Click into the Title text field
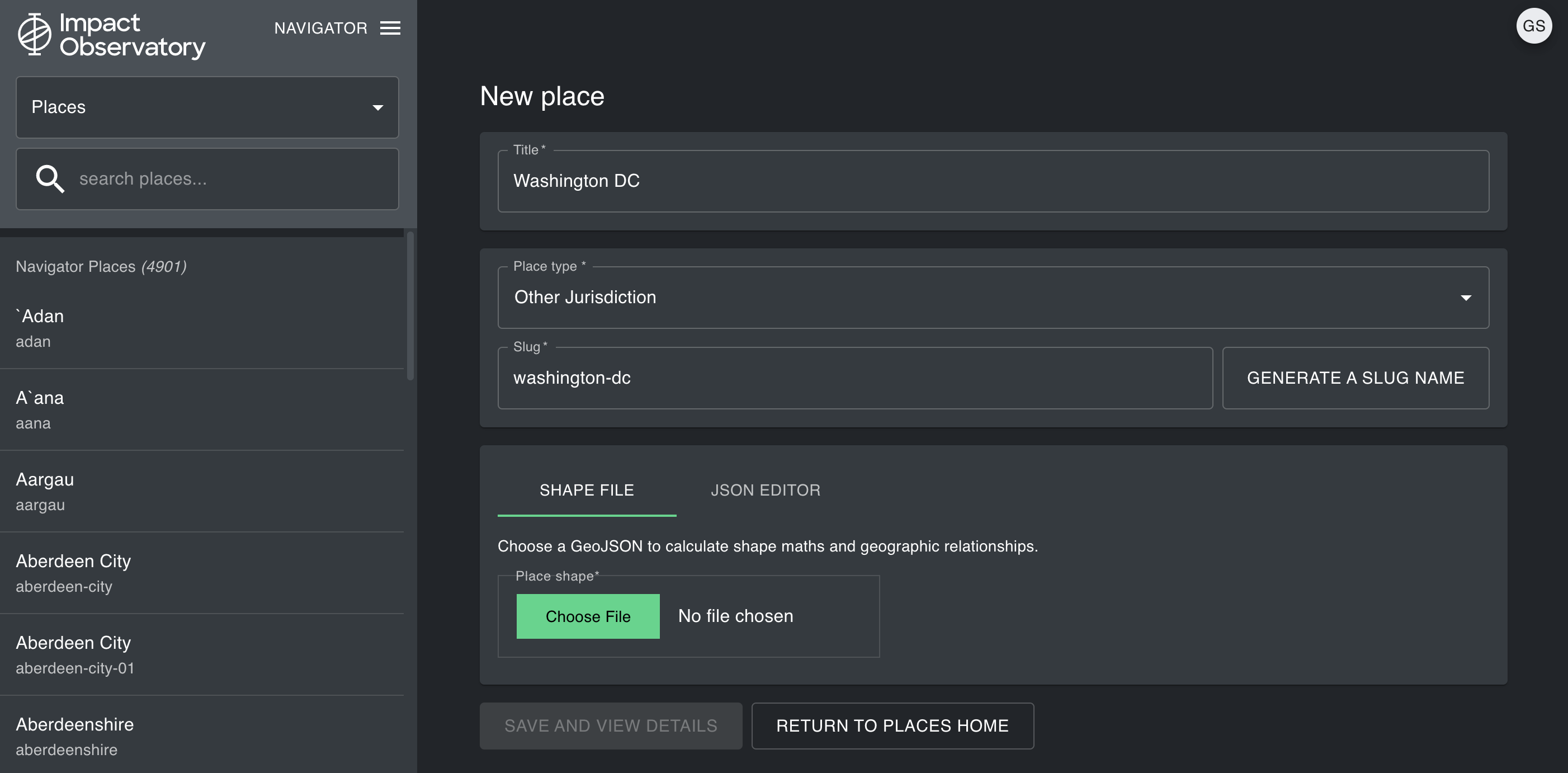This screenshot has width=1568, height=773. (x=992, y=181)
